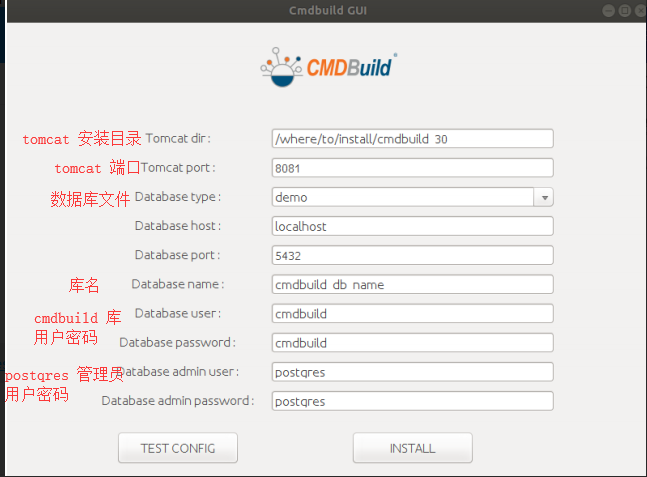The height and width of the screenshot is (477, 647).
Task: Click the Database type label
Action: click(178, 197)
